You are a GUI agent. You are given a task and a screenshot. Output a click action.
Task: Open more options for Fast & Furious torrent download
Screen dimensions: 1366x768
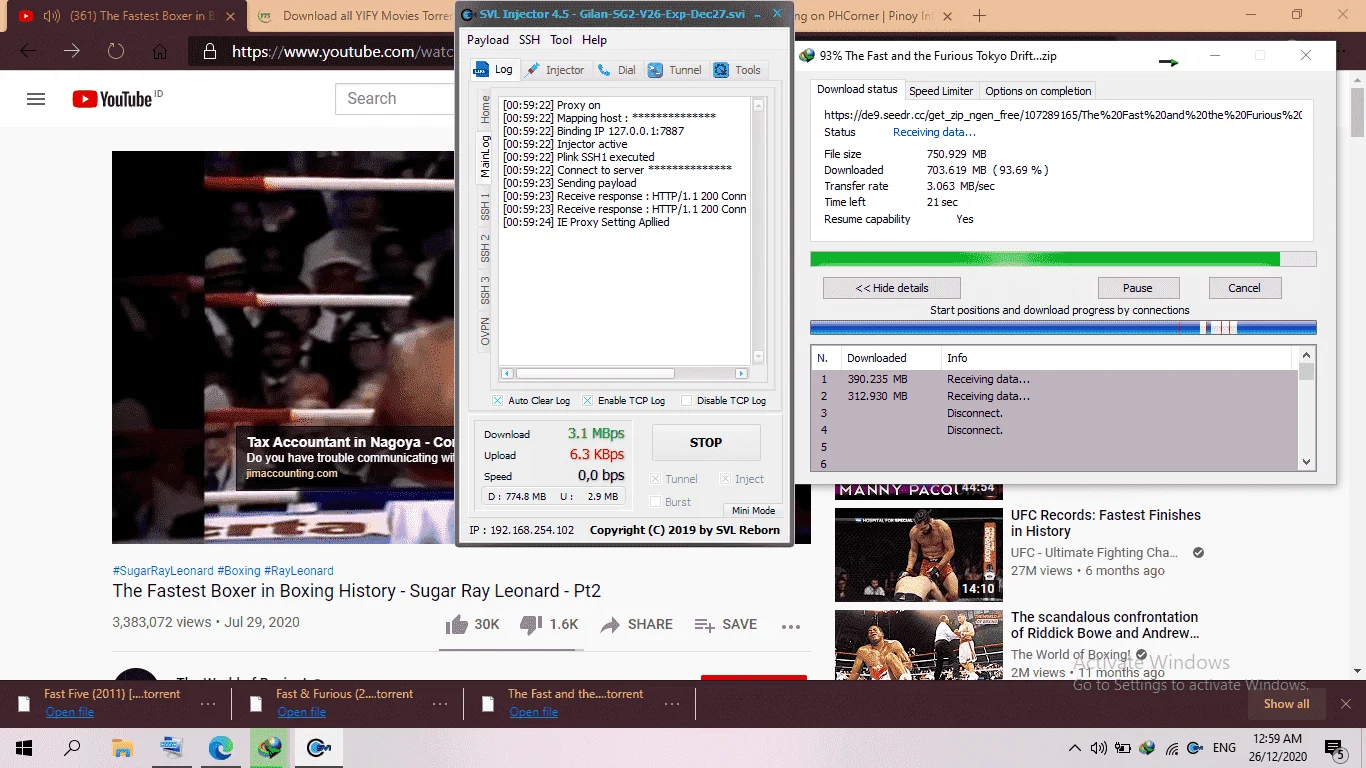(440, 703)
